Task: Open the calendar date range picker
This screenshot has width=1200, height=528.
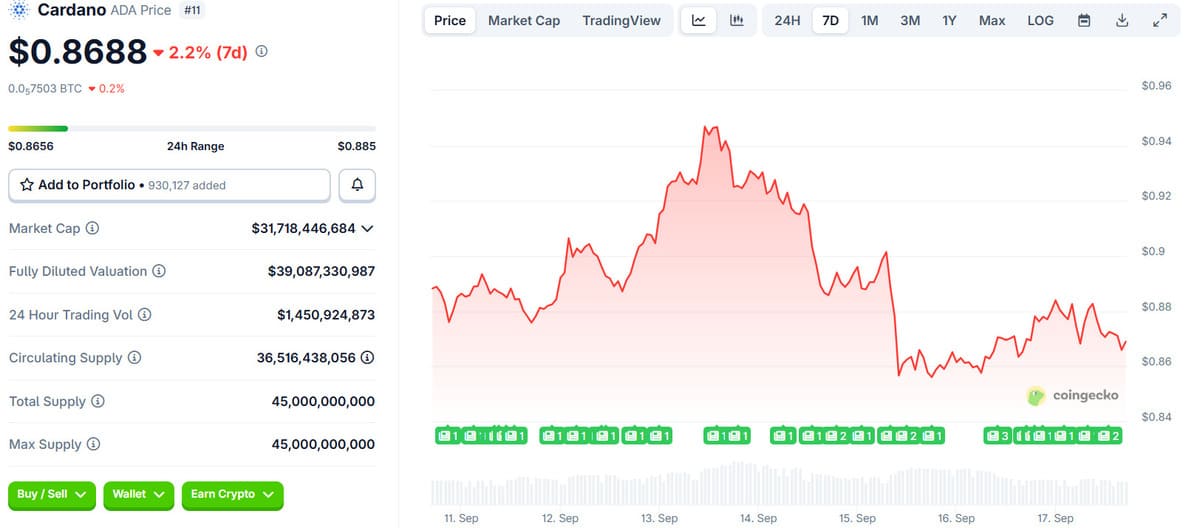Action: point(1084,20)
